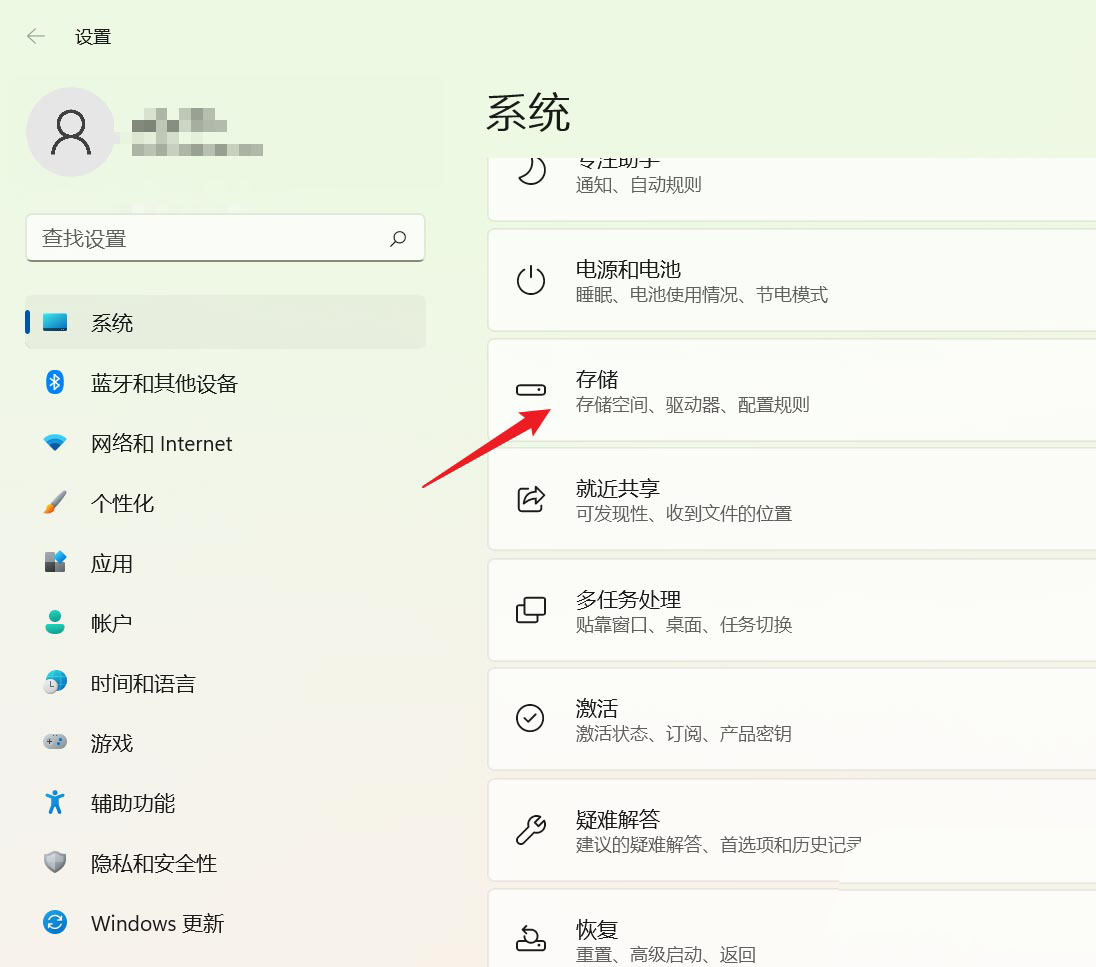
Task: Select the 隐私和安全性 shield icon
Action: pos(53,863)
